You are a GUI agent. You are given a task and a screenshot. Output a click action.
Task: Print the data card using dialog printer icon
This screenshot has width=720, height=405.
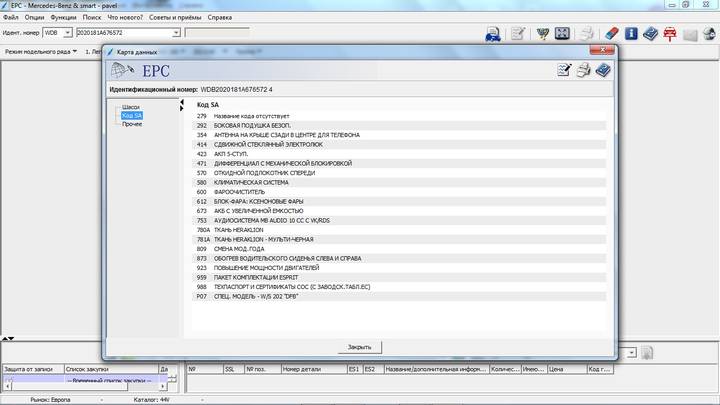[x=584, y=70]
